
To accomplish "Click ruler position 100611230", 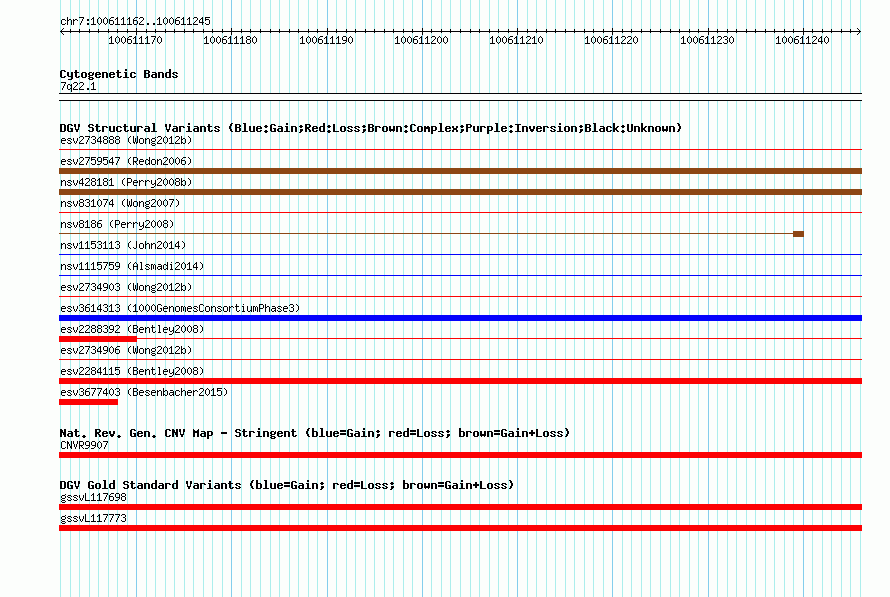I will pos(707,40).
